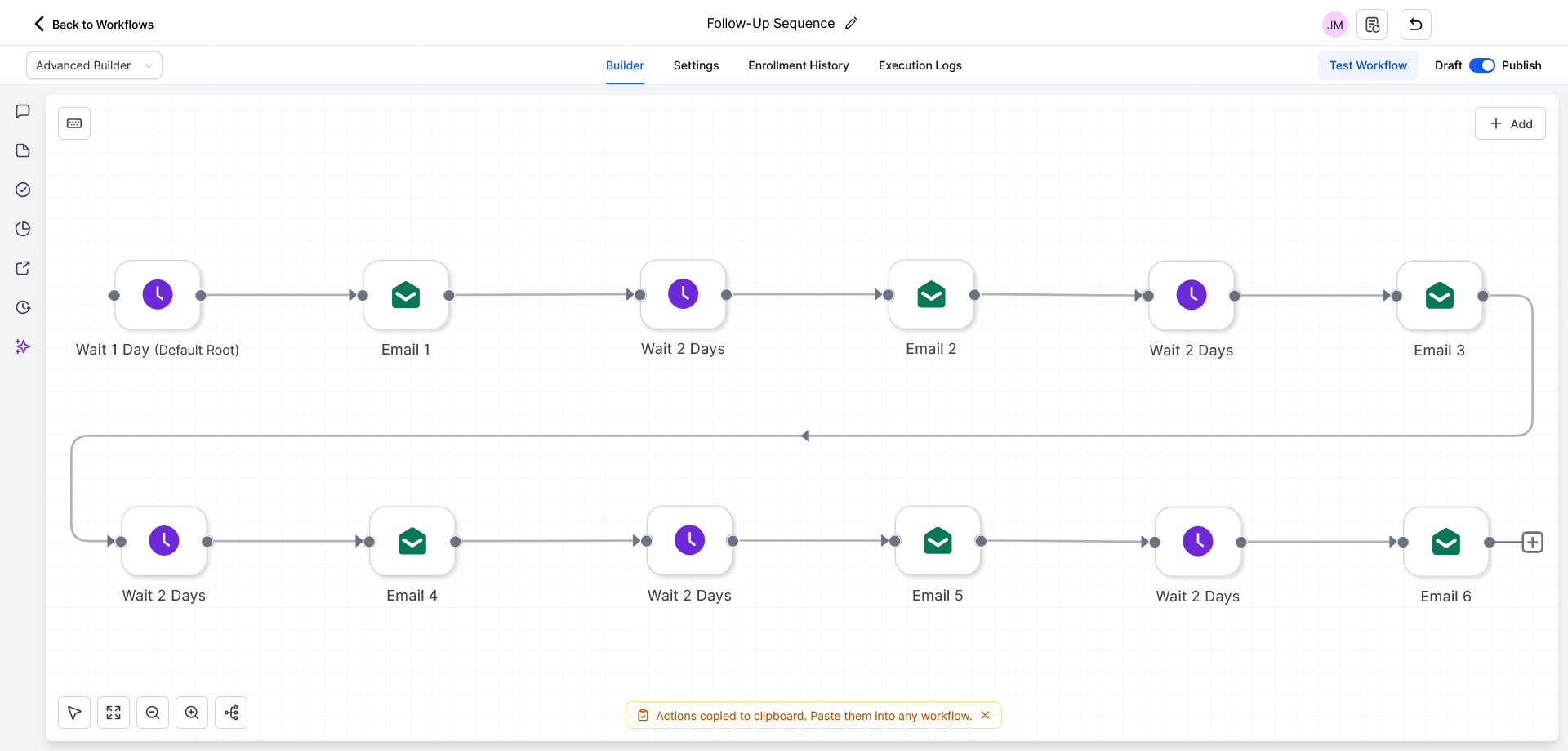This screenshot has width=1568, height=751.
Task: Fit the workflow to screen
Action: tap(114, 713)
